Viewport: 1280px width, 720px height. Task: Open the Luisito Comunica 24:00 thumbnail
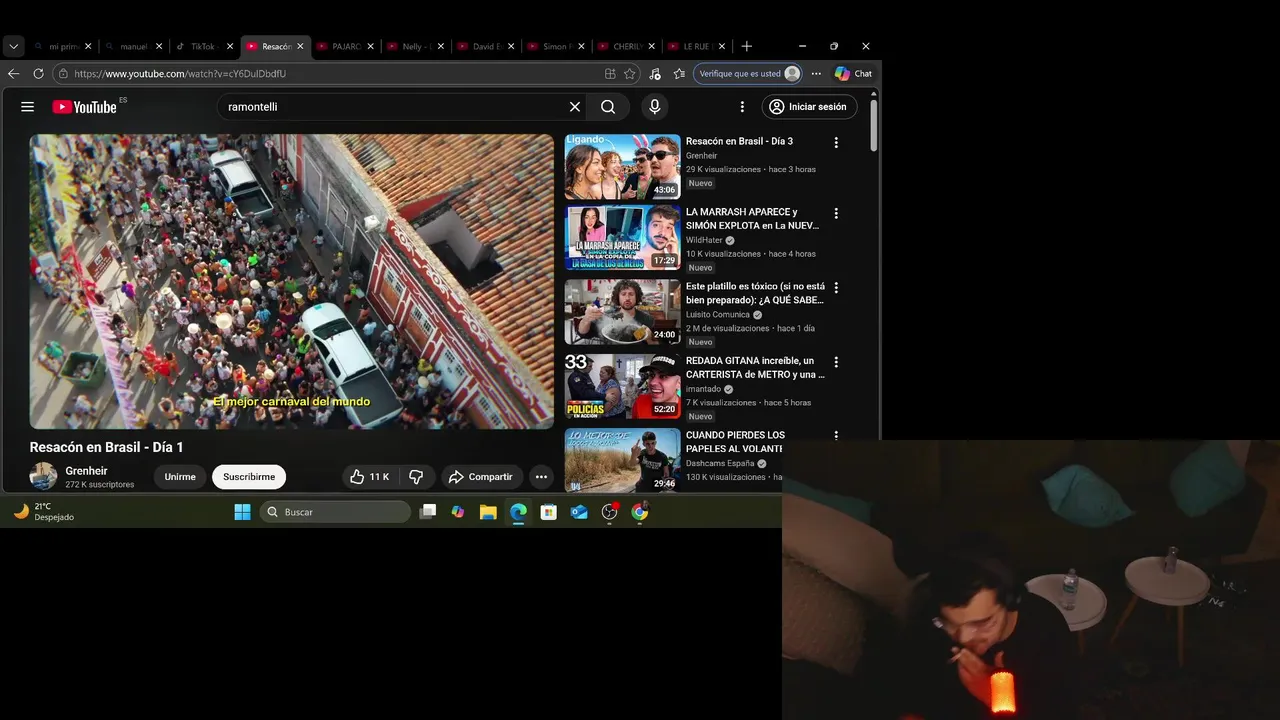(623, 312)
